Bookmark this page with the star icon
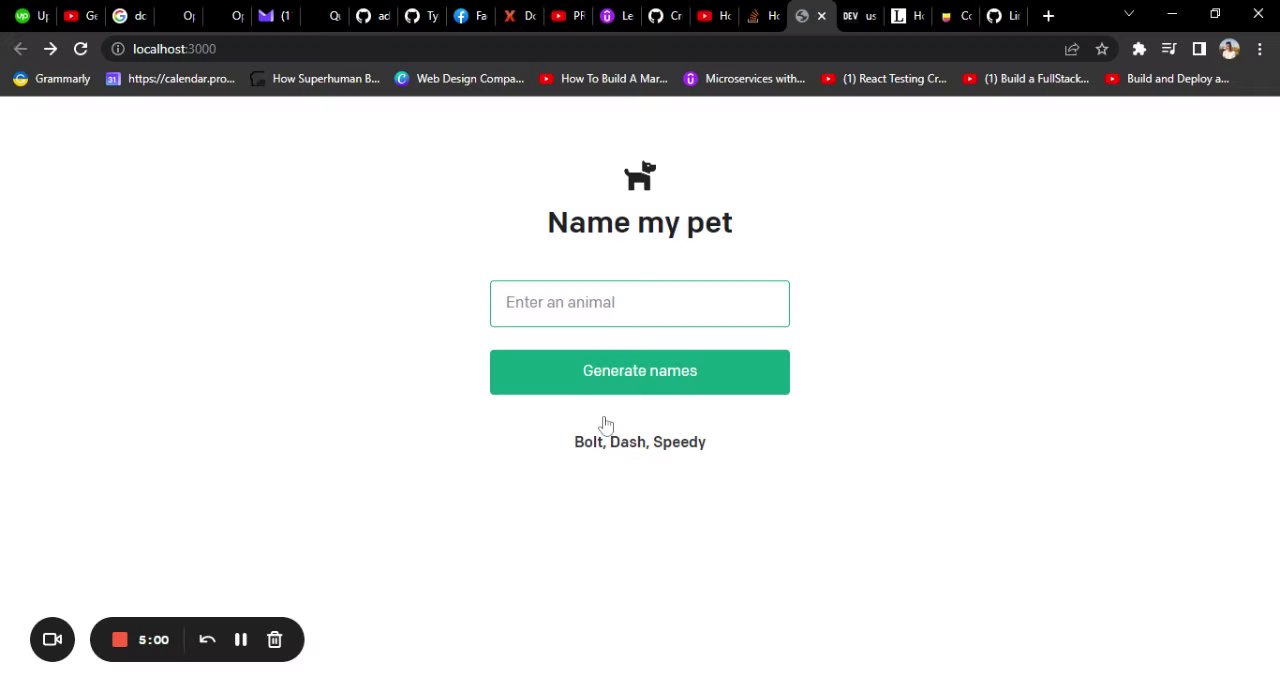The width and height of the screenshot is (1280, 692). [1102, 49]
